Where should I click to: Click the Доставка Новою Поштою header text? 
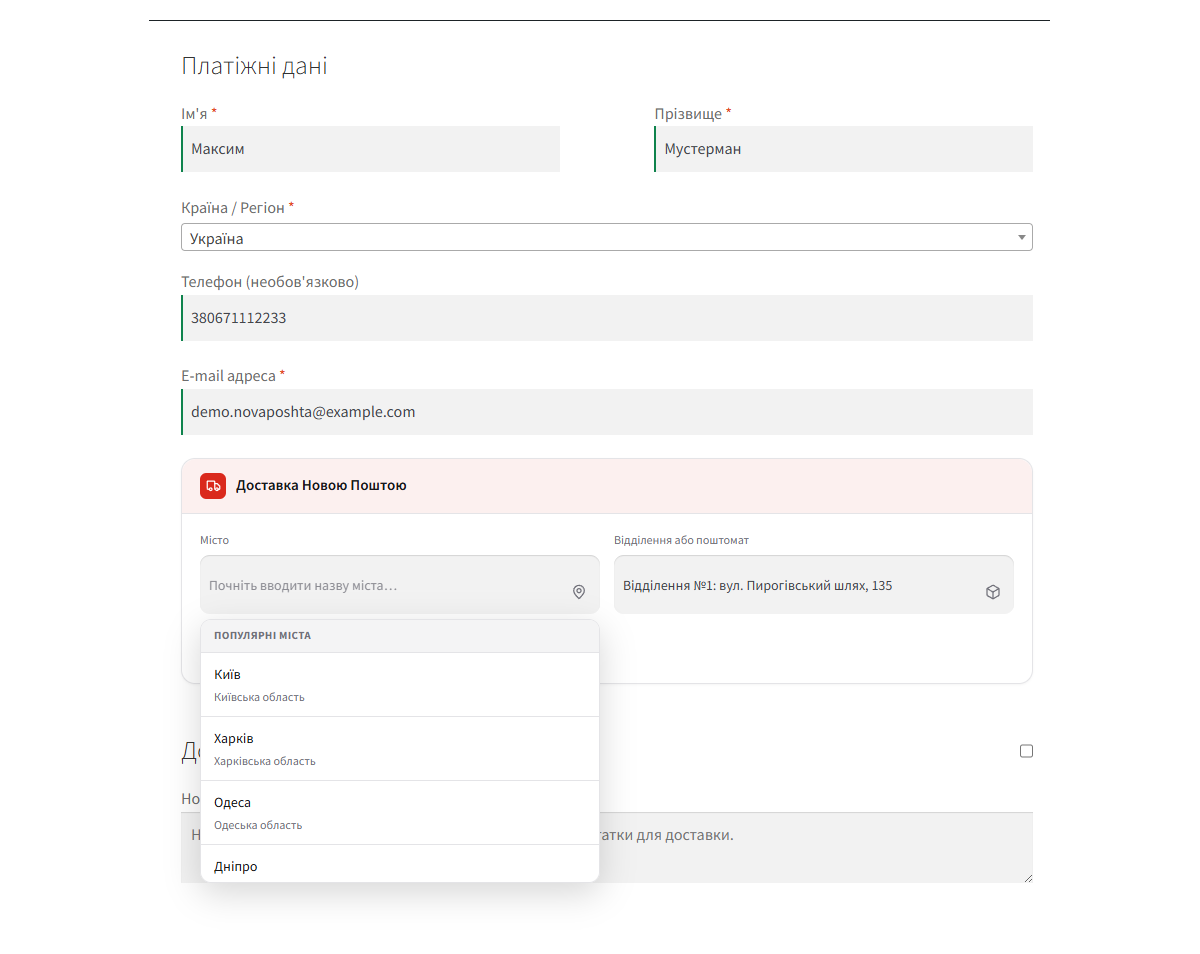point(321,485)
